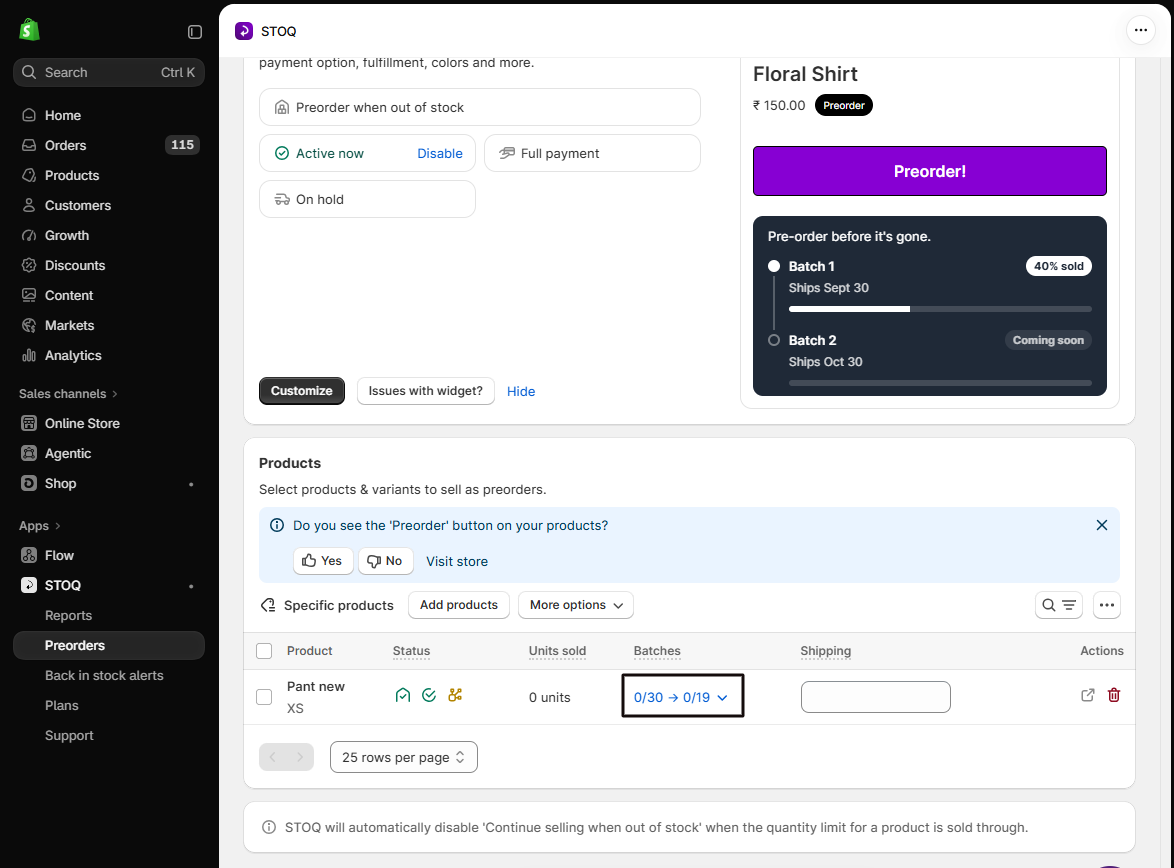Click the Batch 1 sold progress bar
1174x868 pixels.
click(x=940, y=309)
